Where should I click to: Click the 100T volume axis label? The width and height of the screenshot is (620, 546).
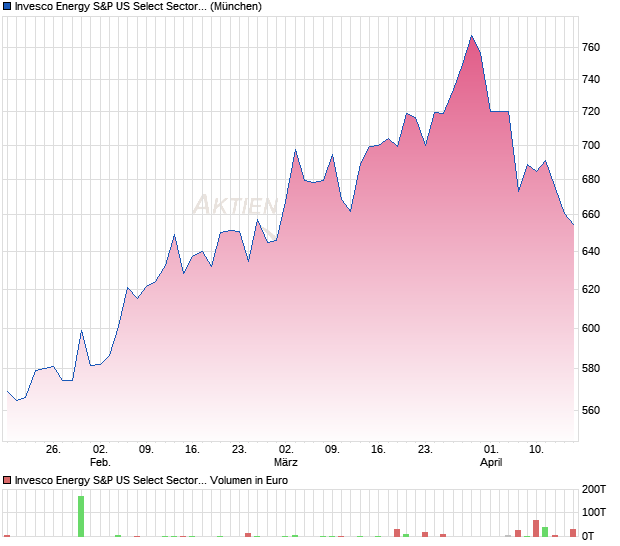click(594, 512)
